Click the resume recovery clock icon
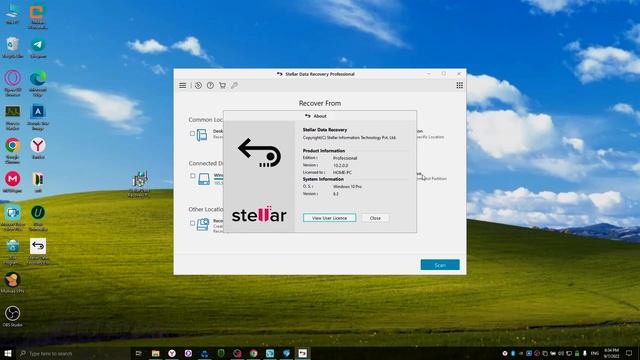 pos(198,85)
